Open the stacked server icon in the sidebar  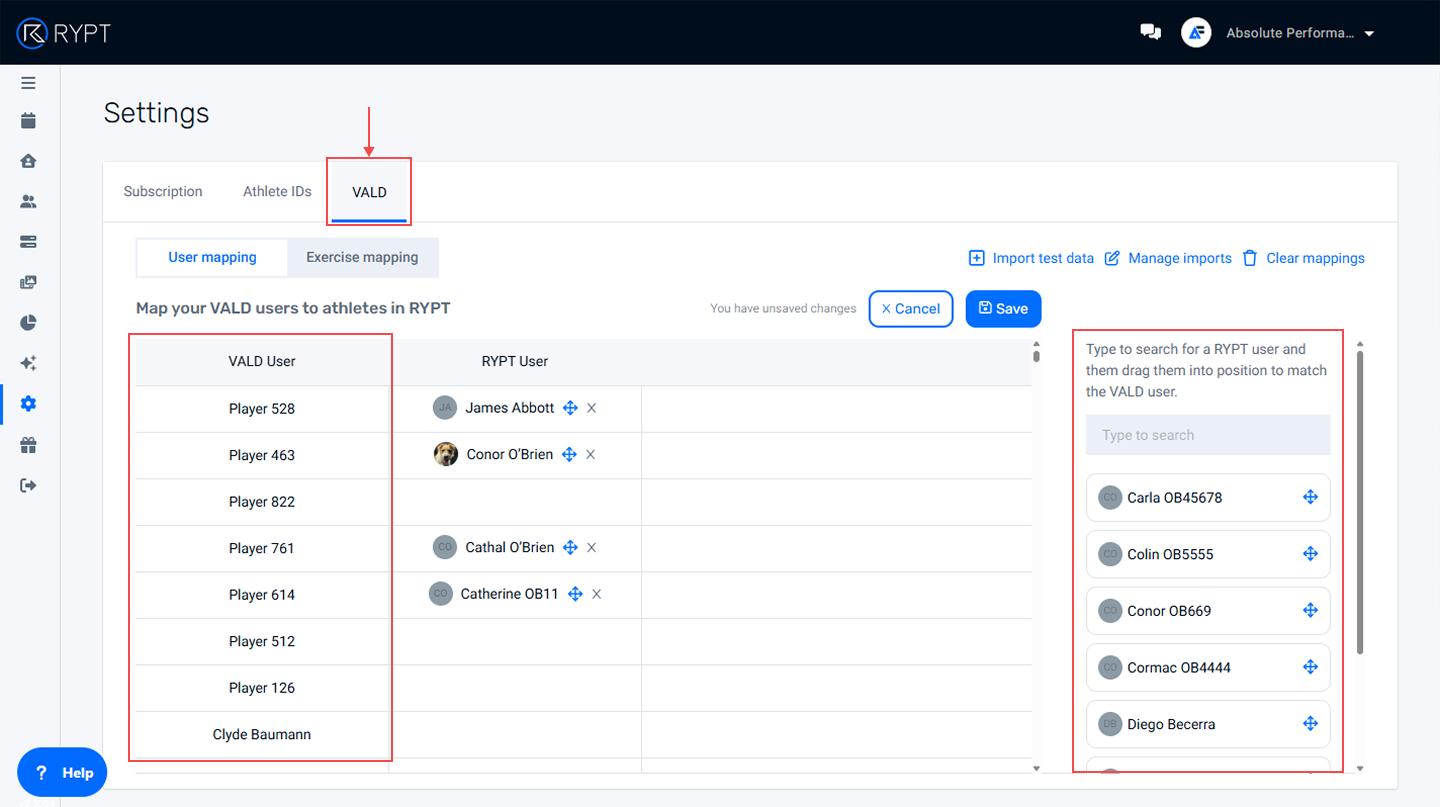[28, 241]
